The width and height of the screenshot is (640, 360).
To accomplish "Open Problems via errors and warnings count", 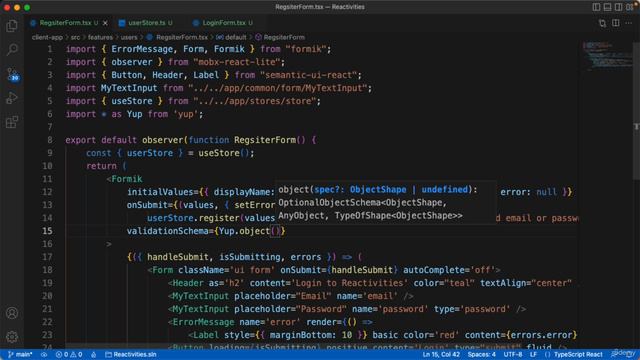I will (x=69, y=354).
